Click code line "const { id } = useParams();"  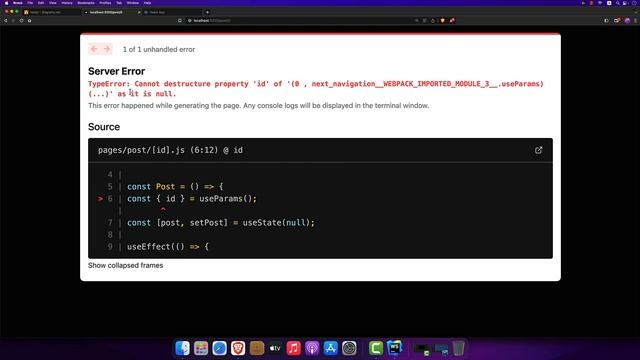click(x=192, y=199)
